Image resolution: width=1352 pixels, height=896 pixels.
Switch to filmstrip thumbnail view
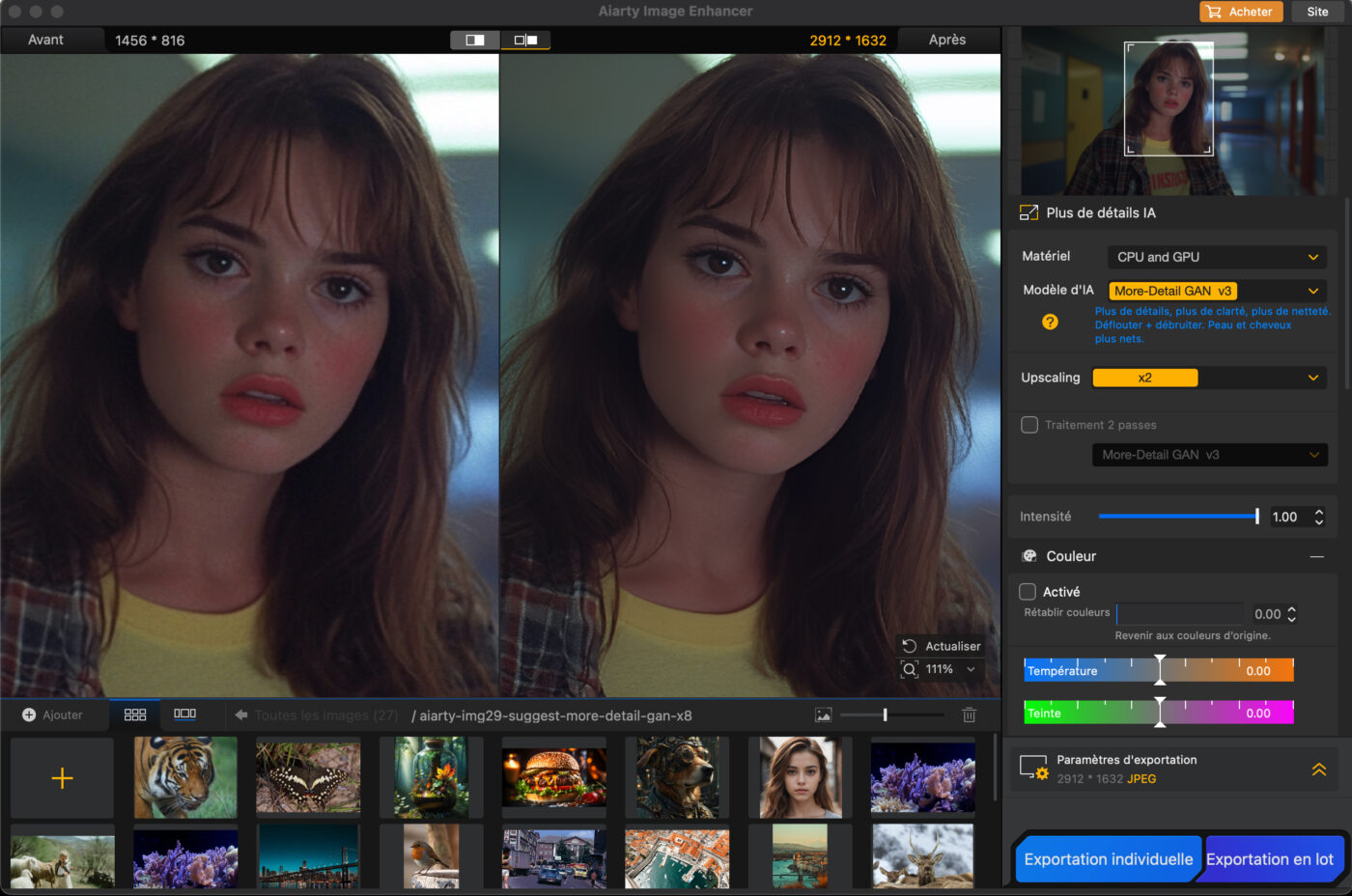pos(184,714)
